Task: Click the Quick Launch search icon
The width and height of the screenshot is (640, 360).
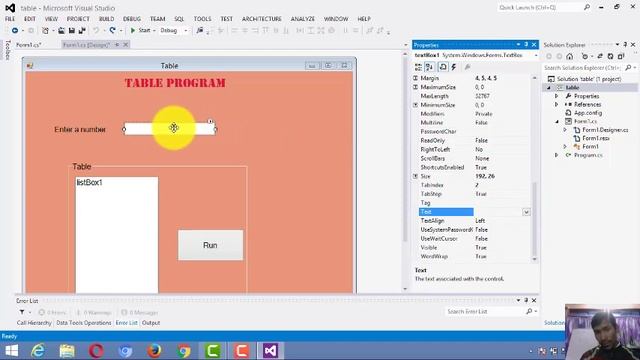Action: (x=587, y=7)
